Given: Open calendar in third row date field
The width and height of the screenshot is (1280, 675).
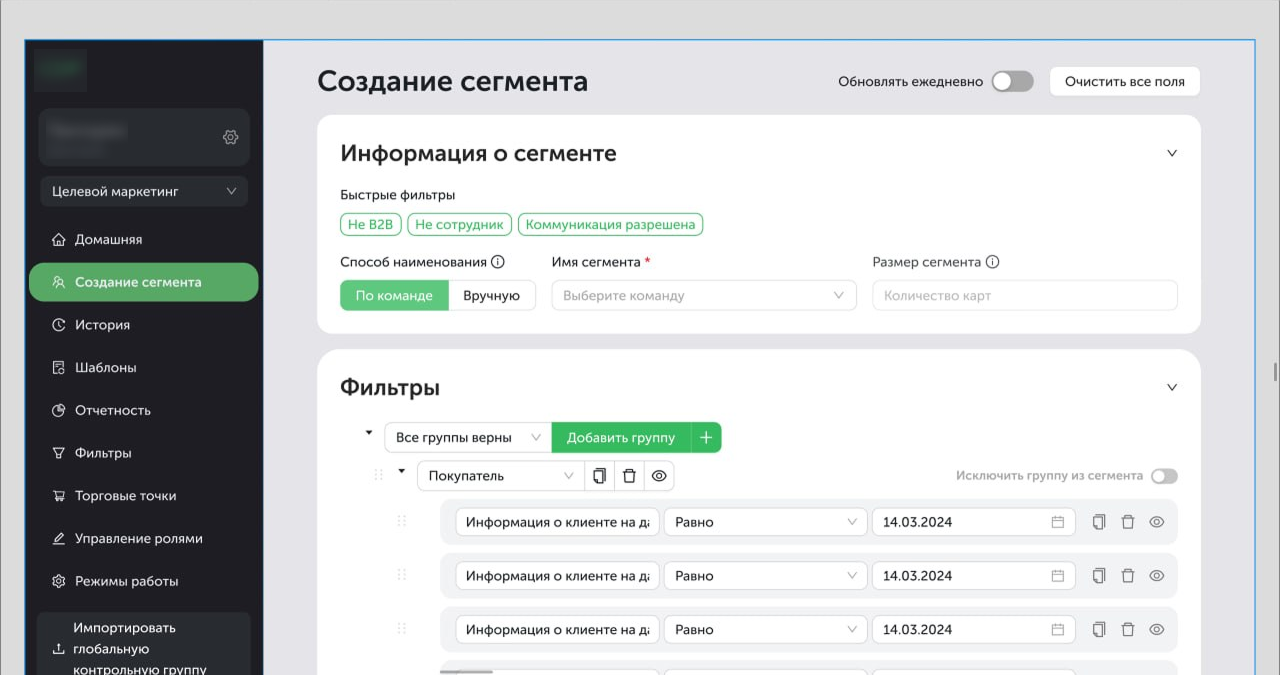Looking at the screenshot, I should coord(1058,630).
